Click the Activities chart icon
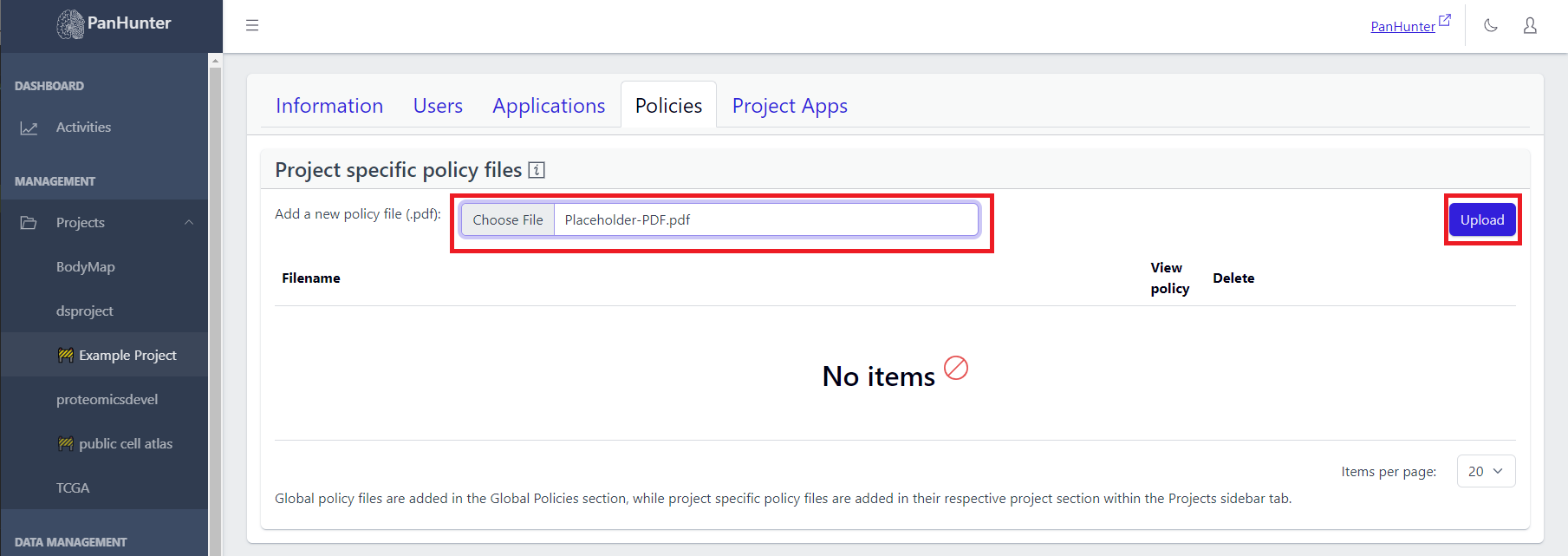The image size is (1568, 556). (x=29, y=128)
